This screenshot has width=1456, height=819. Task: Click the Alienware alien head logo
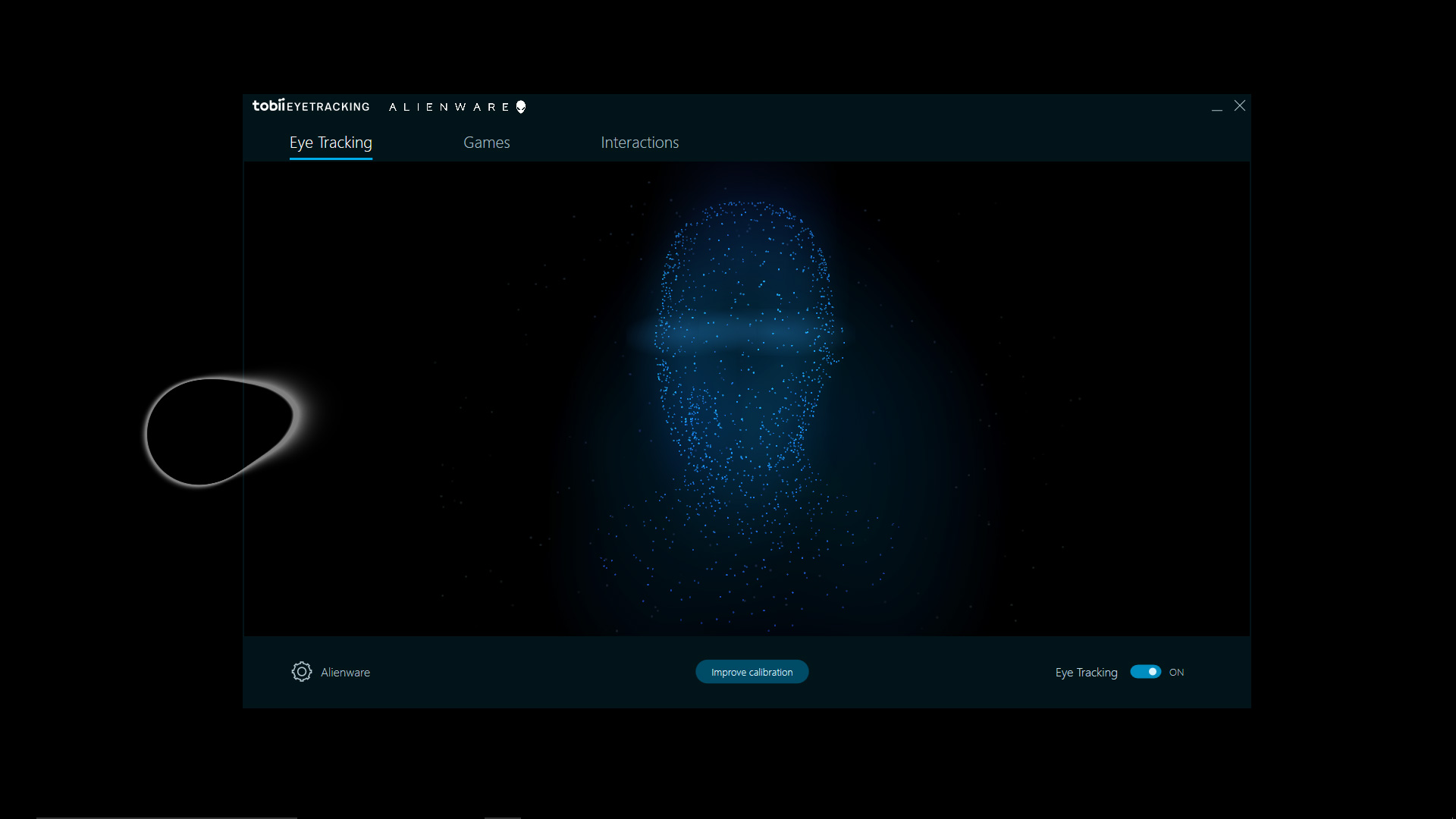tap(521, 107)
